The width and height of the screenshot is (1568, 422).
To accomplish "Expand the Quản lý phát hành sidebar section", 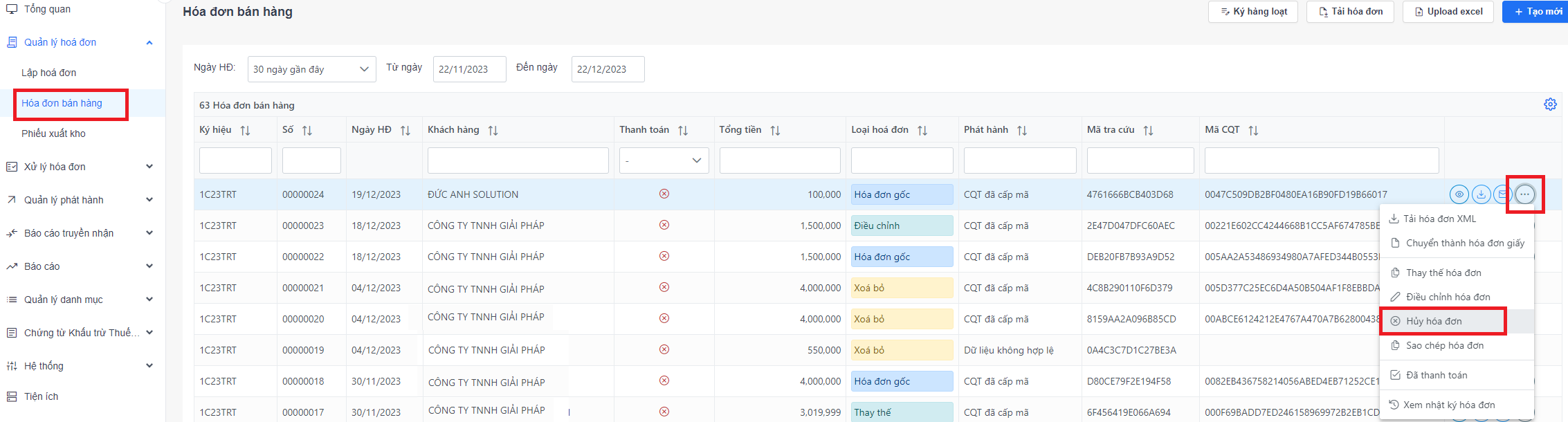I will coord(149,200).
